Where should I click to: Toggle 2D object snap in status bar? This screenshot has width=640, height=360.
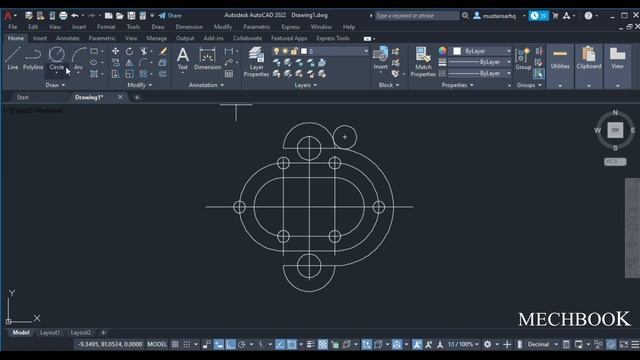(x=291, y=344)
